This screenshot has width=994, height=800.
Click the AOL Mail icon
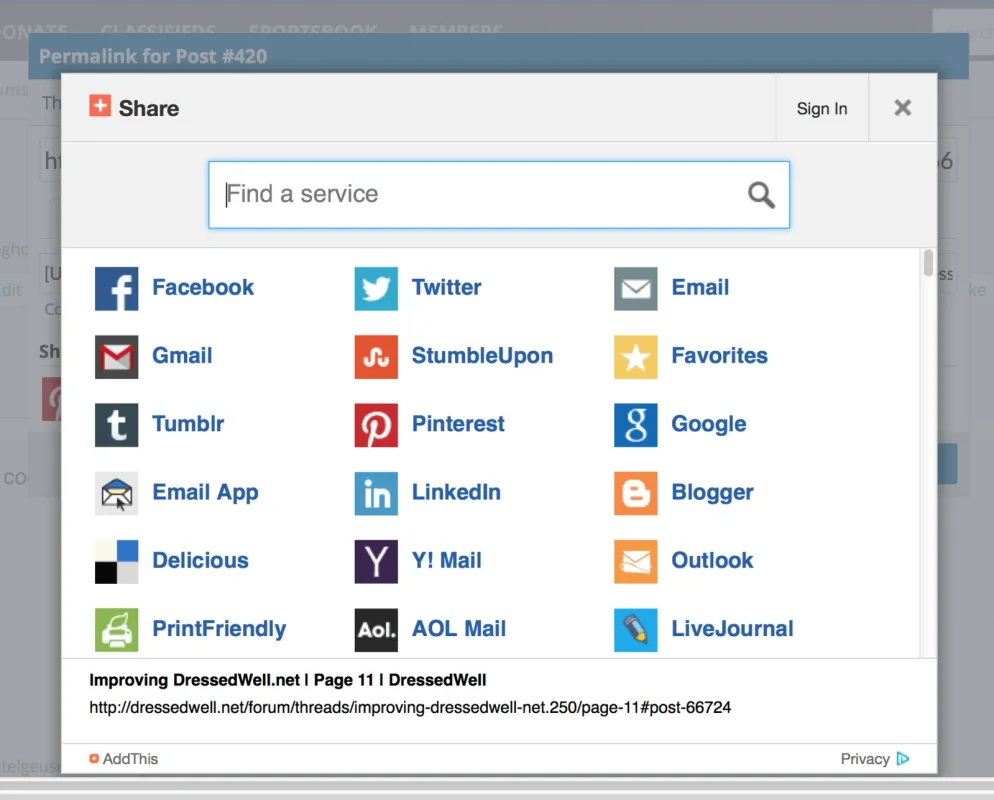376,630
